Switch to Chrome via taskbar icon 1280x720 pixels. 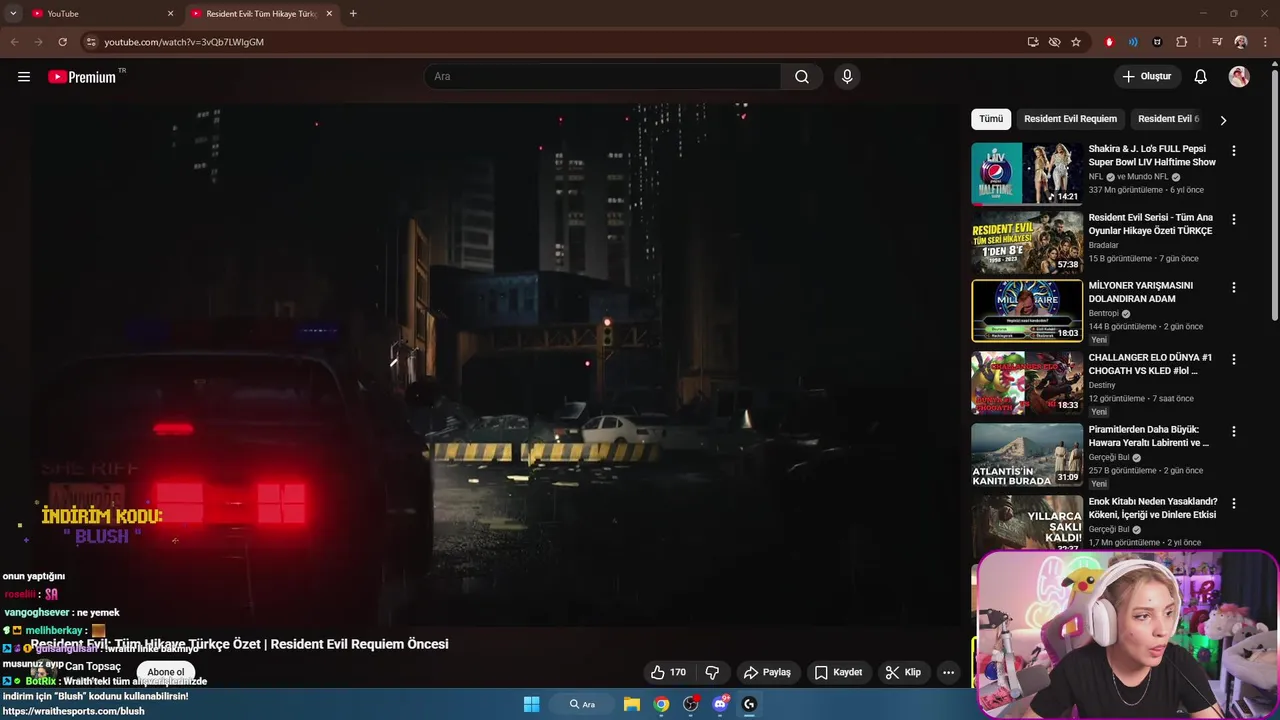[661, 704]
